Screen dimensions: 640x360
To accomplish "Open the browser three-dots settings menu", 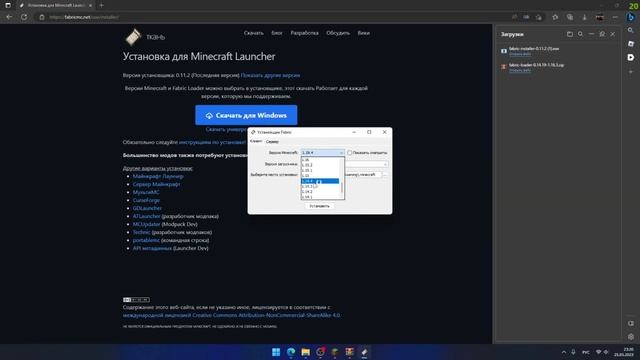I will (x=615, y=17).
